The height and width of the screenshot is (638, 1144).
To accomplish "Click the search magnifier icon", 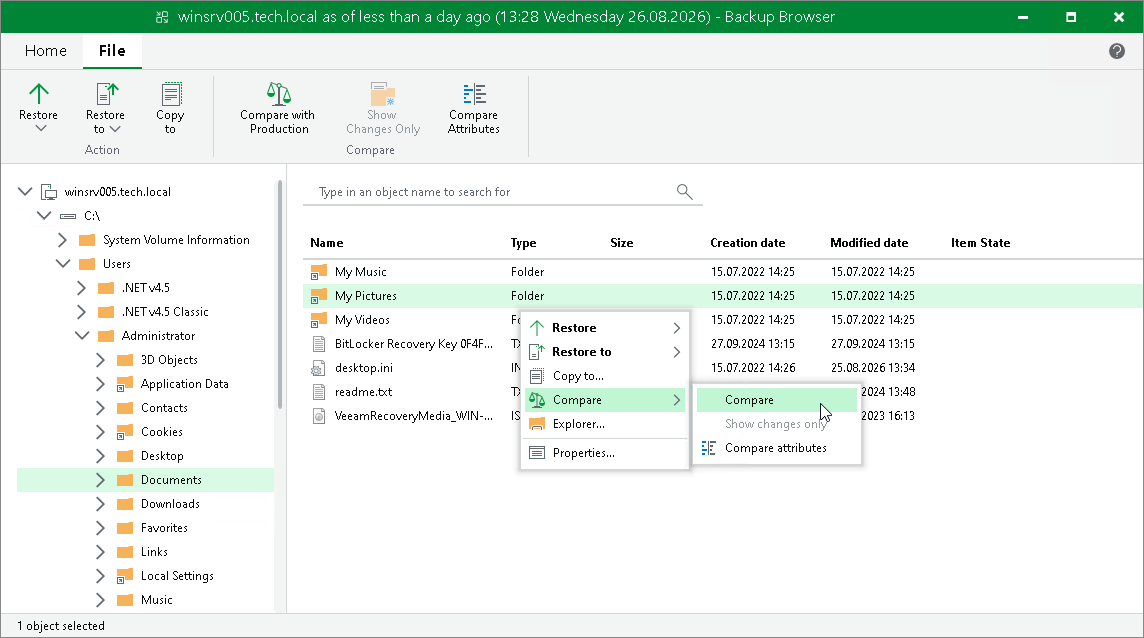I will click(684, 191).
